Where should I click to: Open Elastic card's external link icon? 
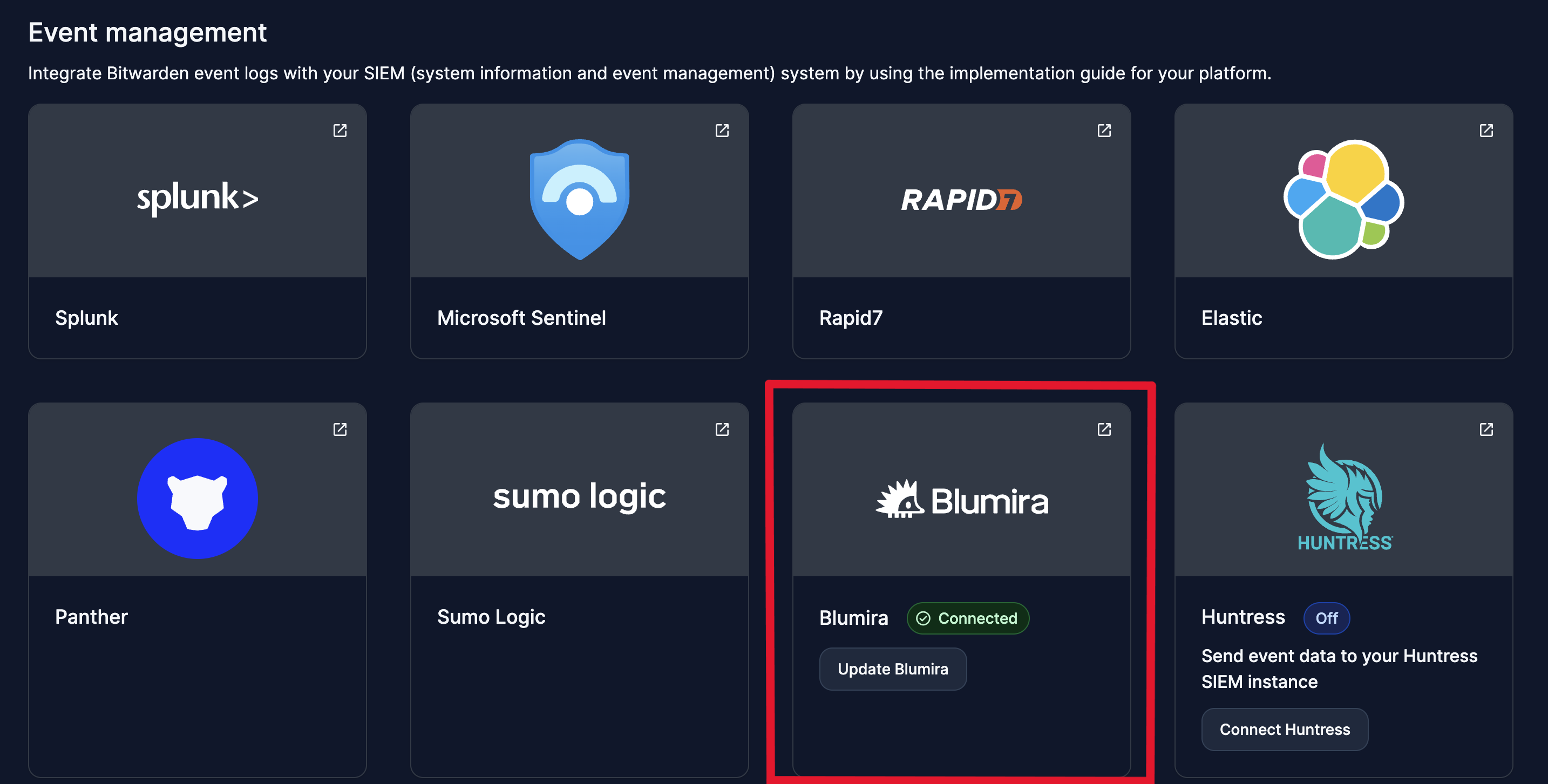coord(1486,131)
